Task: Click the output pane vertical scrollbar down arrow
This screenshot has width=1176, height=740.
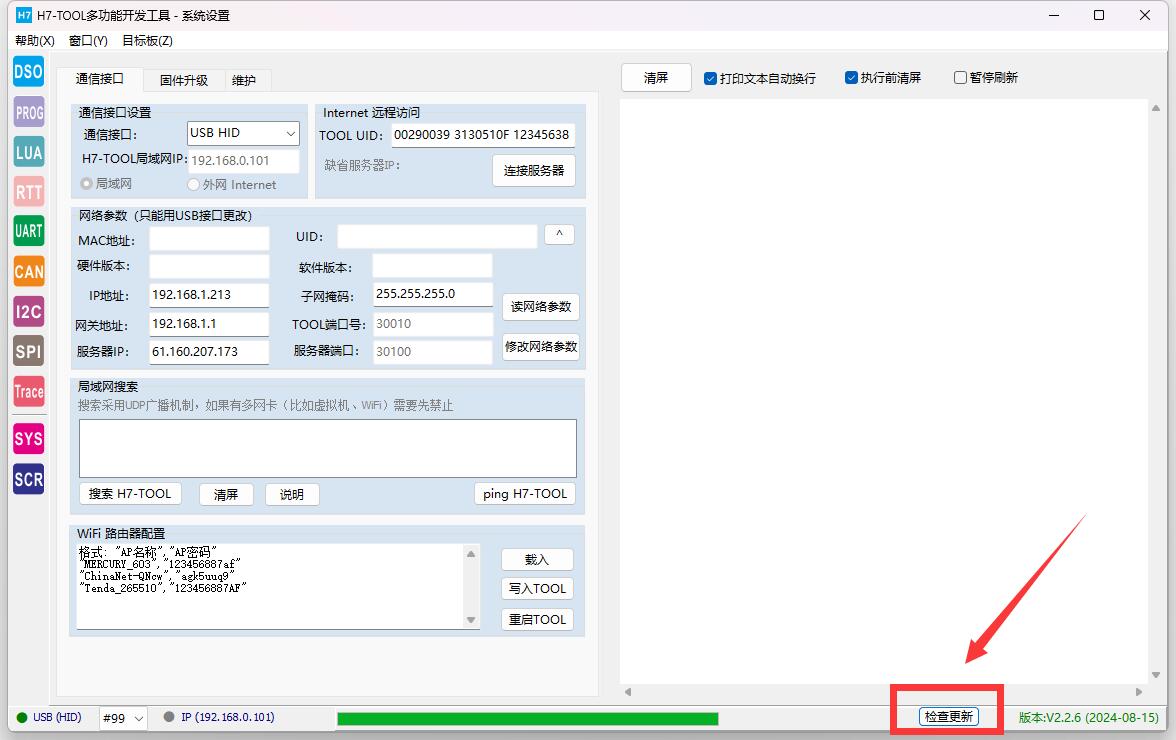Action: [1156, 675]
